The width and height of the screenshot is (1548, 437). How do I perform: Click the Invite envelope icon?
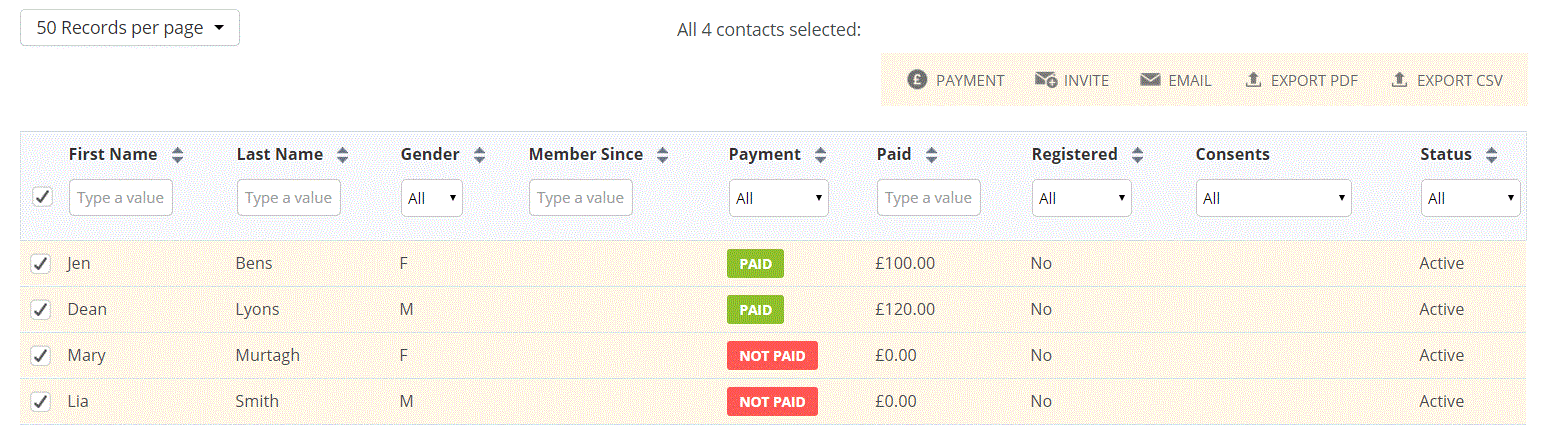(1046, 80)
